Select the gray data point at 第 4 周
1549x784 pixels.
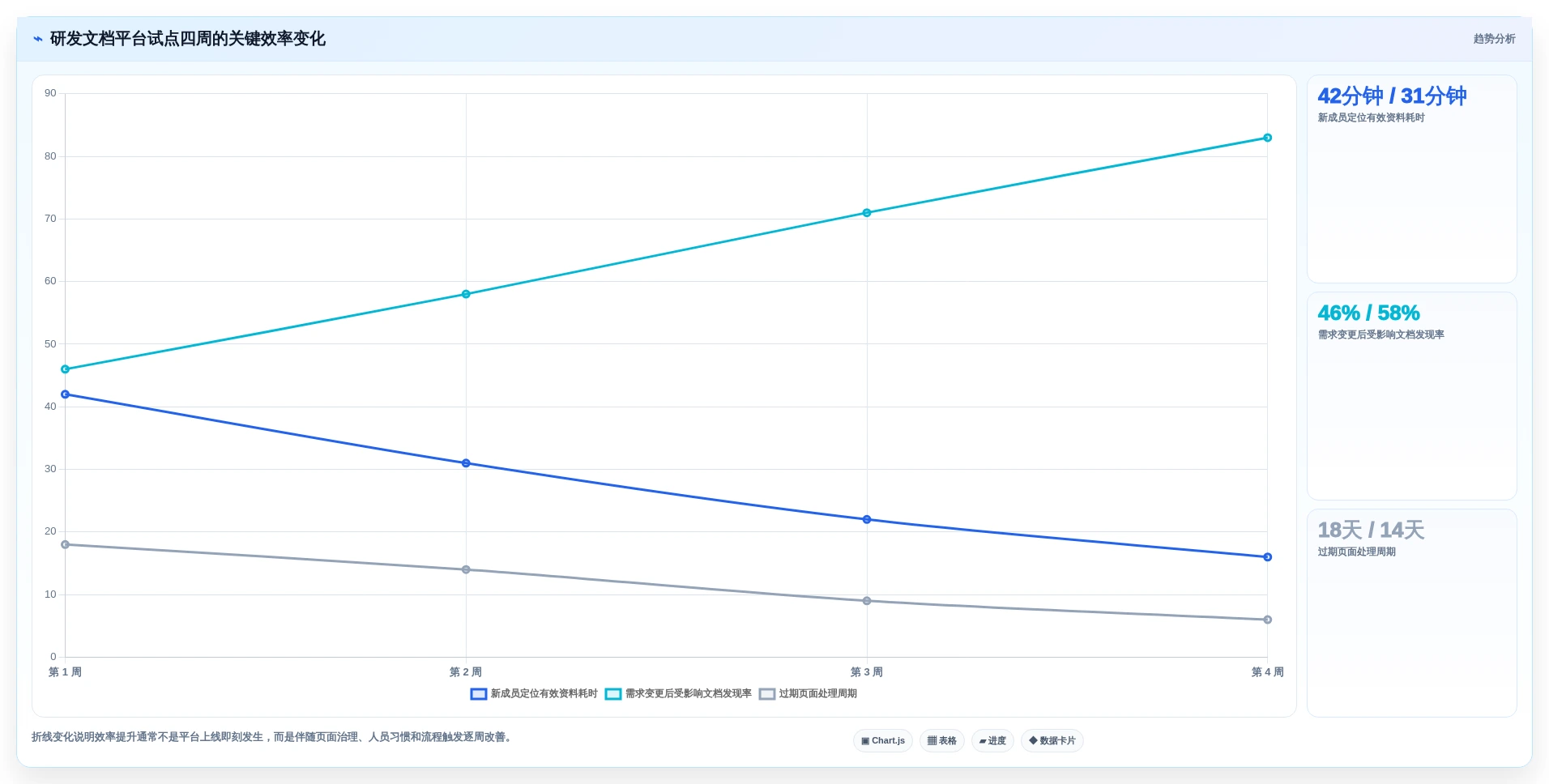[x=1268, y=620]
